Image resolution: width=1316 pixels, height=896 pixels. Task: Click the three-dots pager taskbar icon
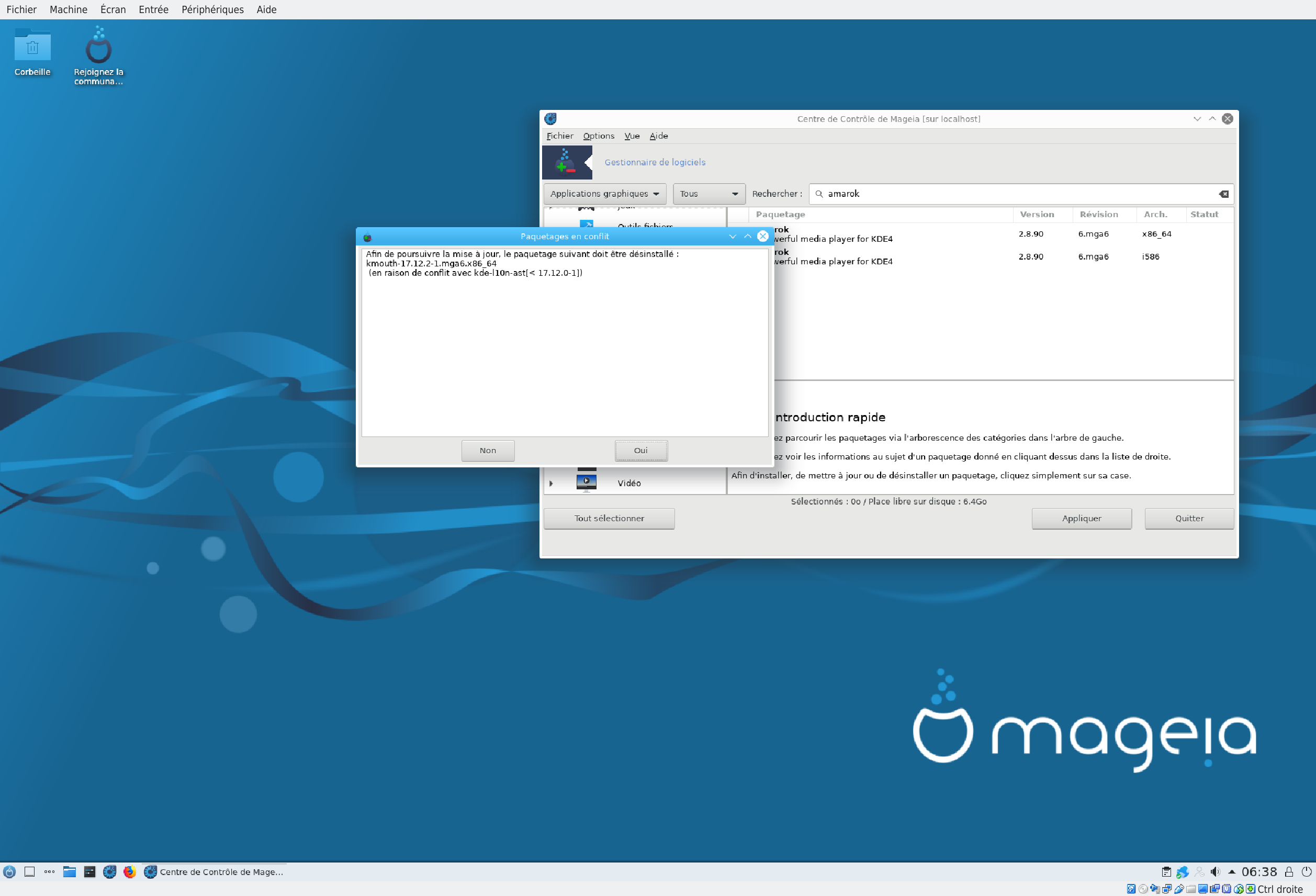point(49,871)
